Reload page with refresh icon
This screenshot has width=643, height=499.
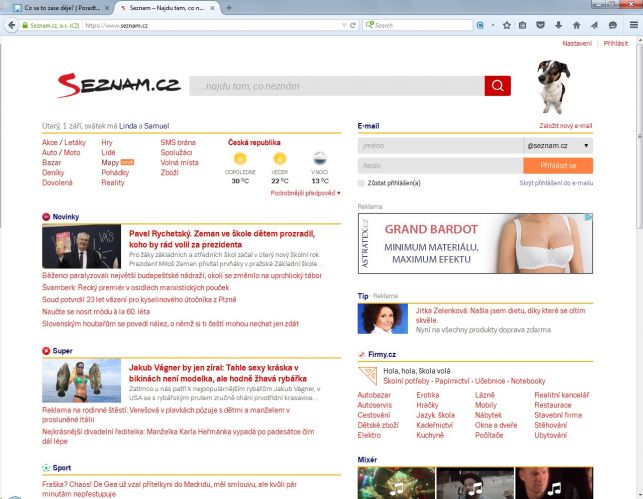point(353,25)
